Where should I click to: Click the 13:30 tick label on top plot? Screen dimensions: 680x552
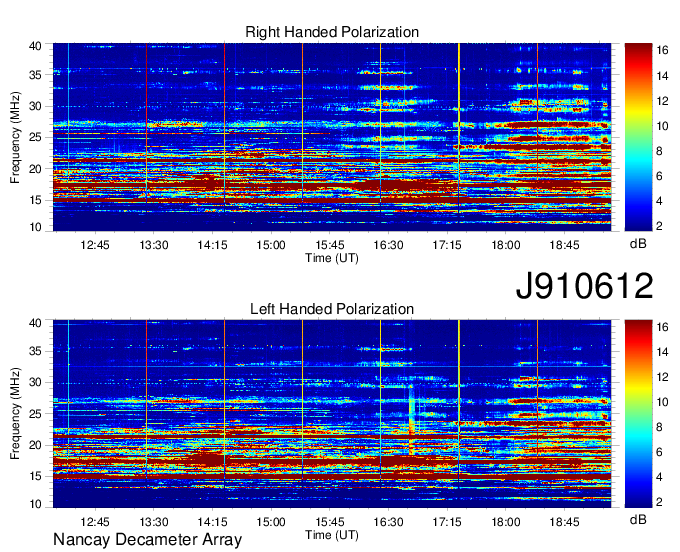click(x=154, y=245)
